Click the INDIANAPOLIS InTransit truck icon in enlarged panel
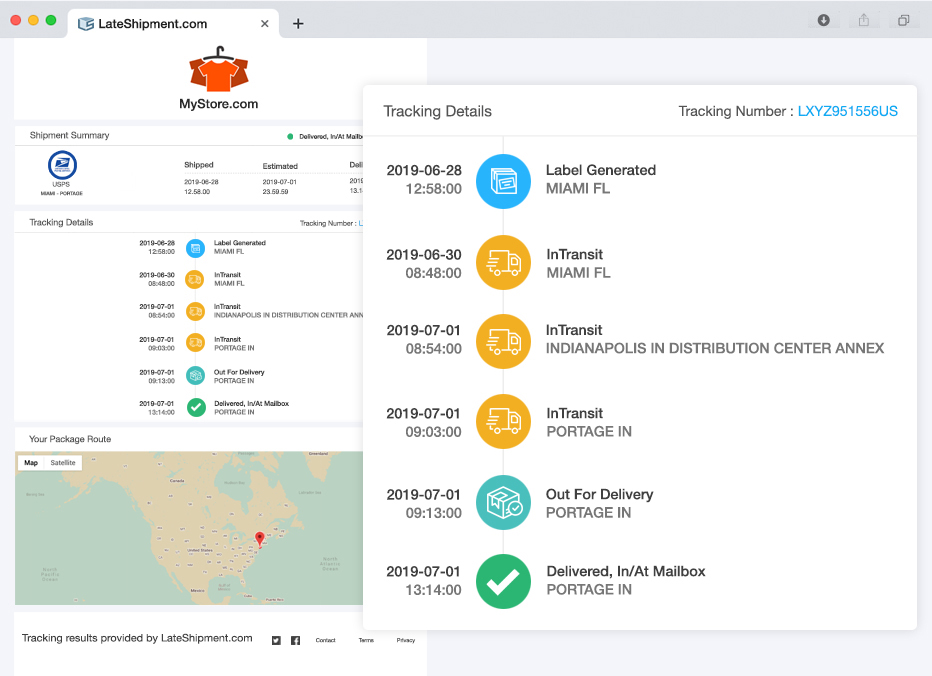 tap(503, 341)
